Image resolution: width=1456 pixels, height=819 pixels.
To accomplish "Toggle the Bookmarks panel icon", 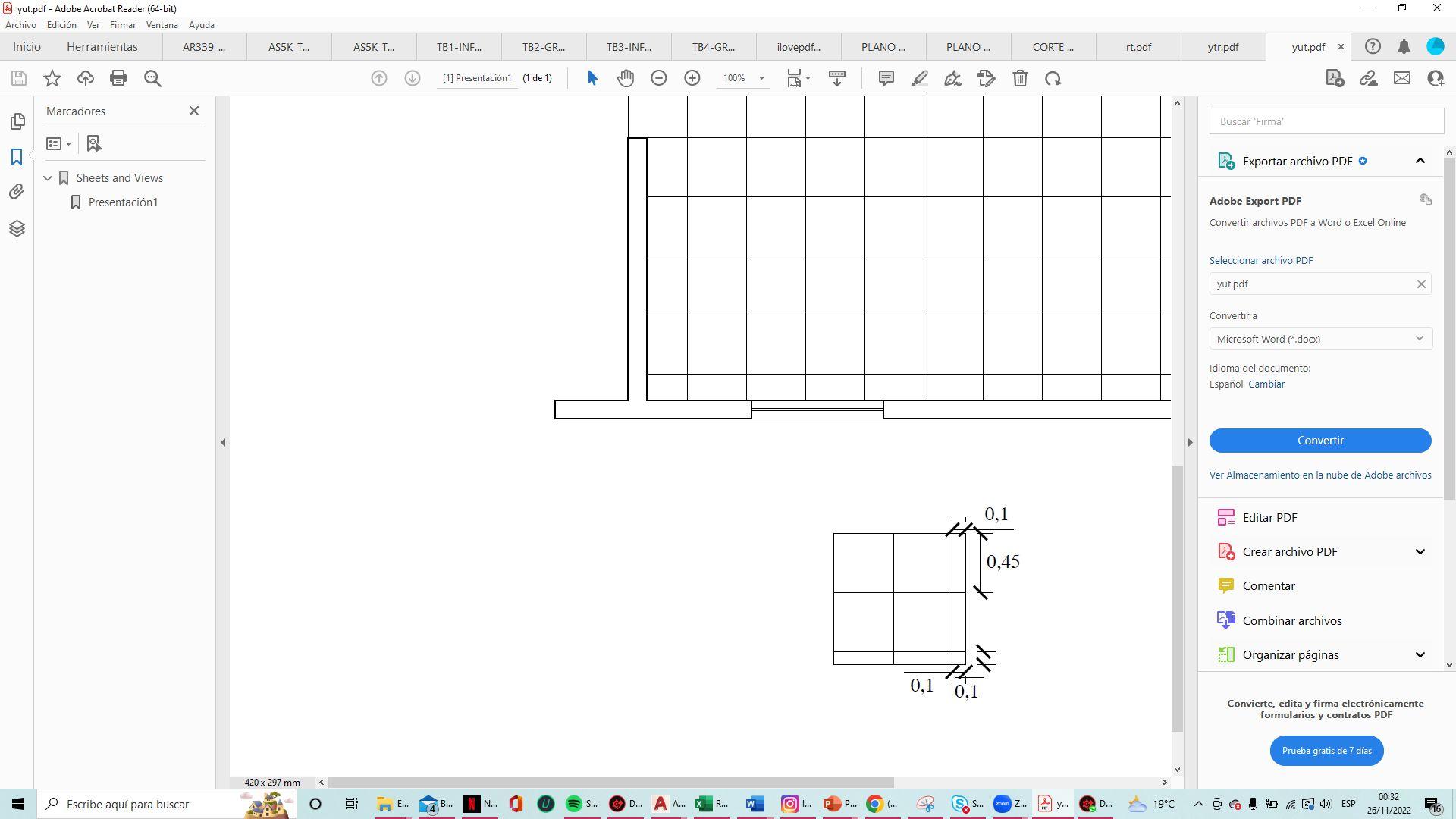I will coord(17,157).
